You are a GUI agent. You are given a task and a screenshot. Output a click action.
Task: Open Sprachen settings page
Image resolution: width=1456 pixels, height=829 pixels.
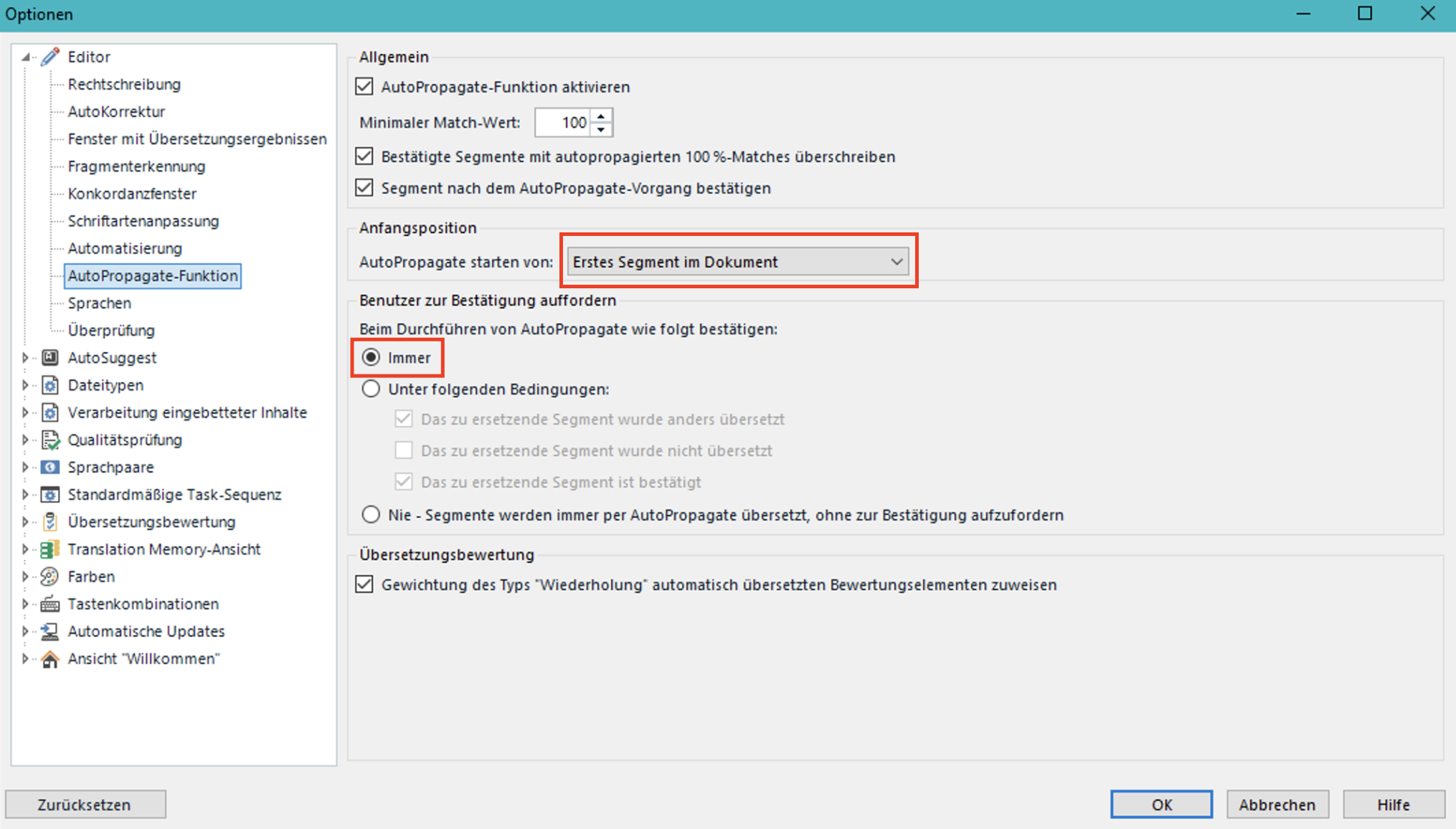[99, 303]
